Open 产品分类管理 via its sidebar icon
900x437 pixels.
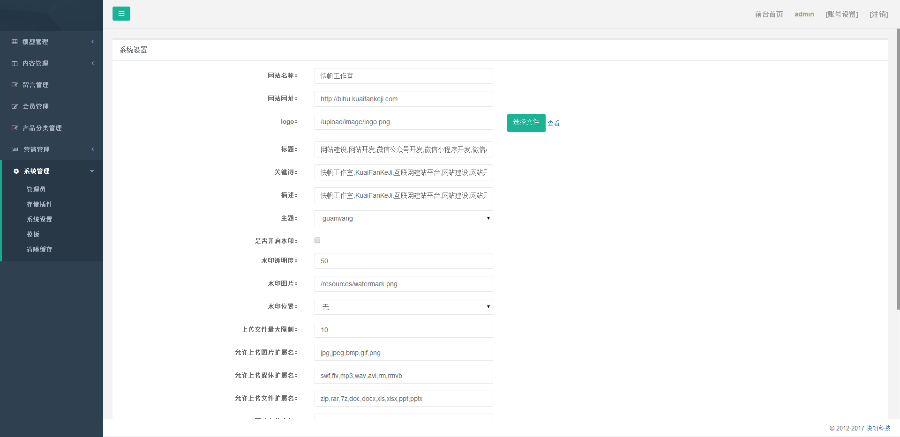tap(15, 128)
